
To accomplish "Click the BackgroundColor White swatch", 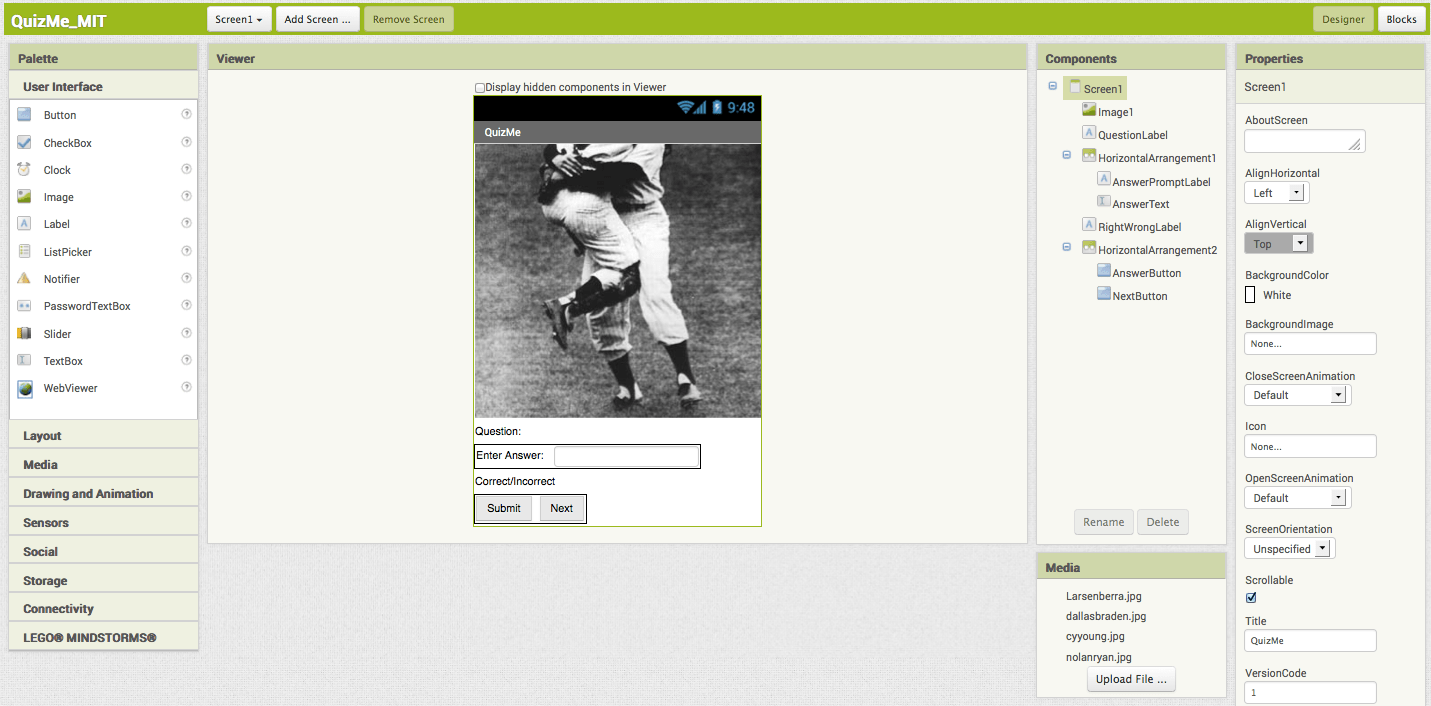I will [1250, 295].
